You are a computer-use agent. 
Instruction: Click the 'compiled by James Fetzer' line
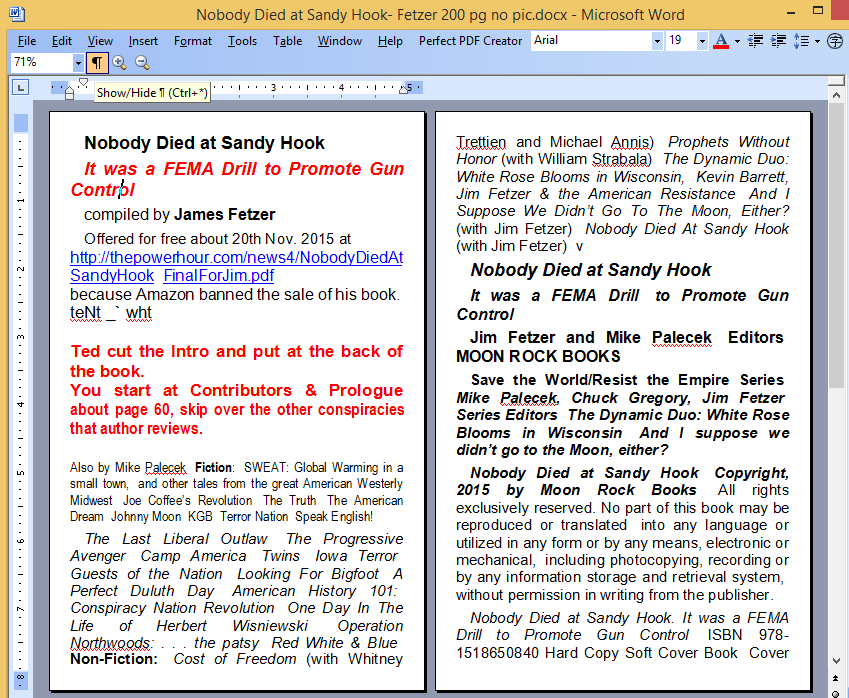coord(179,215)
